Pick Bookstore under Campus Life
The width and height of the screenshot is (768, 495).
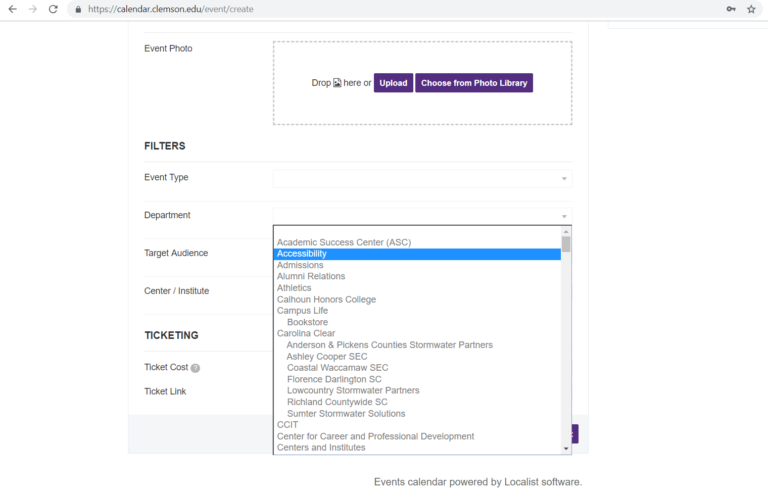point(307,322)
